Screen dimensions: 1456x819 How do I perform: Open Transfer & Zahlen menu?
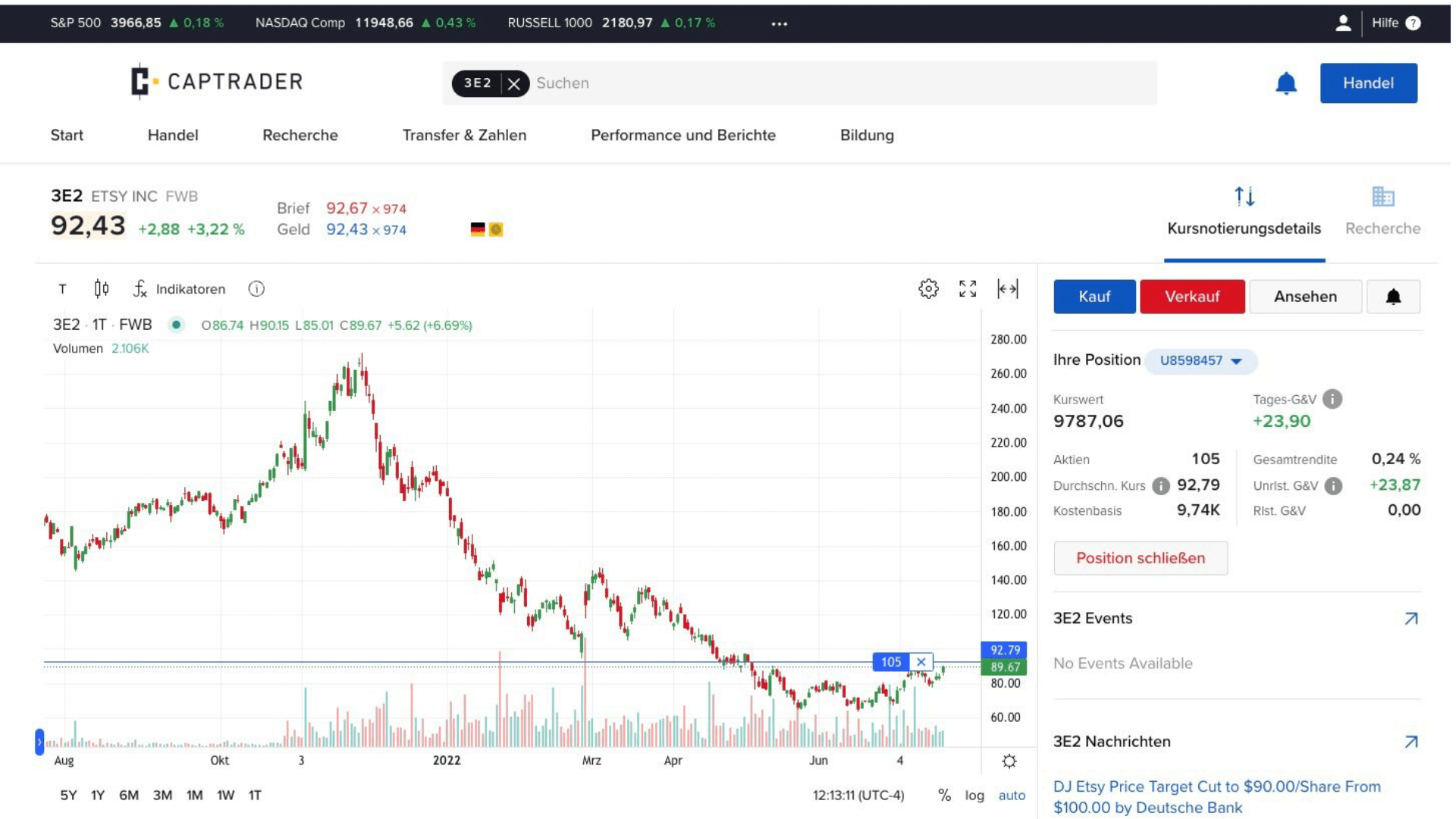pyautogui.click(x=464, y=135)
